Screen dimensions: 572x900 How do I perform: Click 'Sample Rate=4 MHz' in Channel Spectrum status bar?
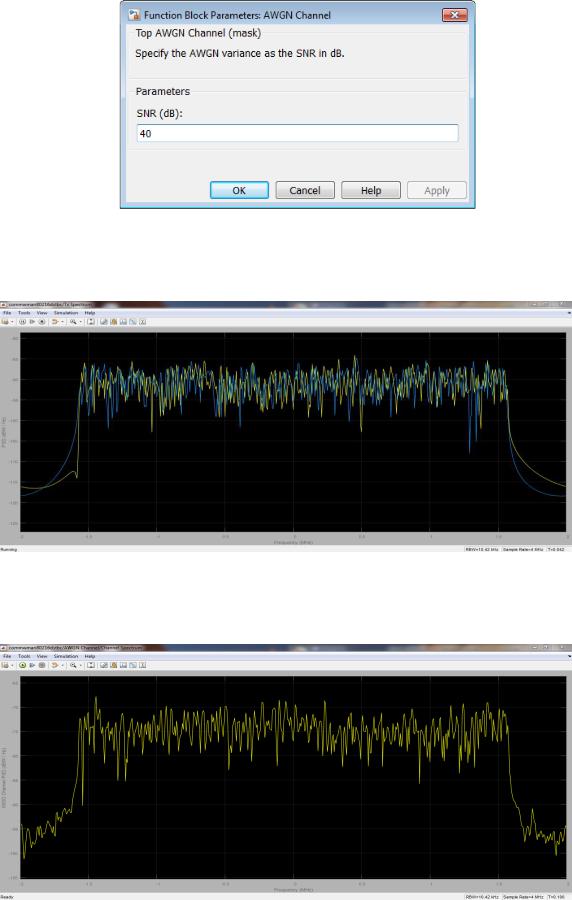point(523,897)
